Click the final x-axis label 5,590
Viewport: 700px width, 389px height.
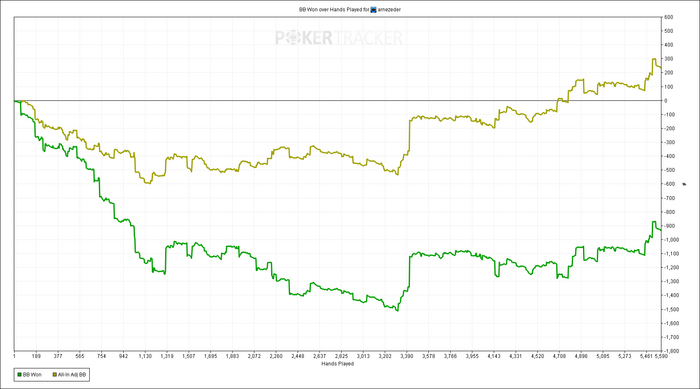coord(662,356)
